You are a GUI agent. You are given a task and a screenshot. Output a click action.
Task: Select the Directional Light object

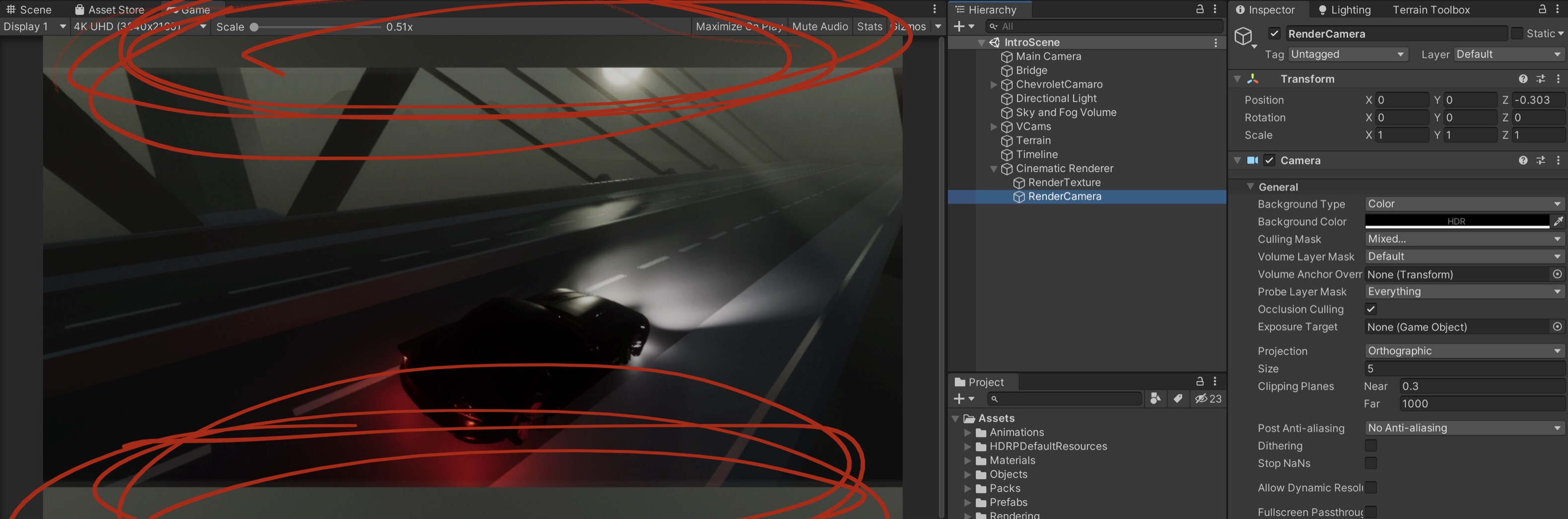[x=1056, y=99]
